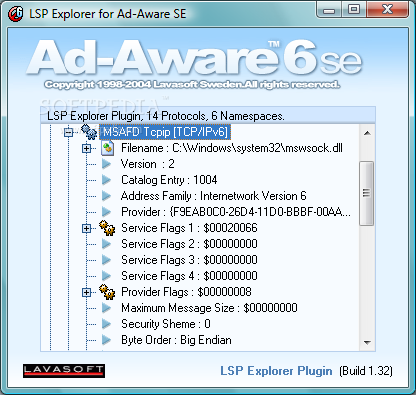Select 'Address Family : Internetwork Version 6' row
The height and width of the screenshot is (395, 416).
pos(213,196)
